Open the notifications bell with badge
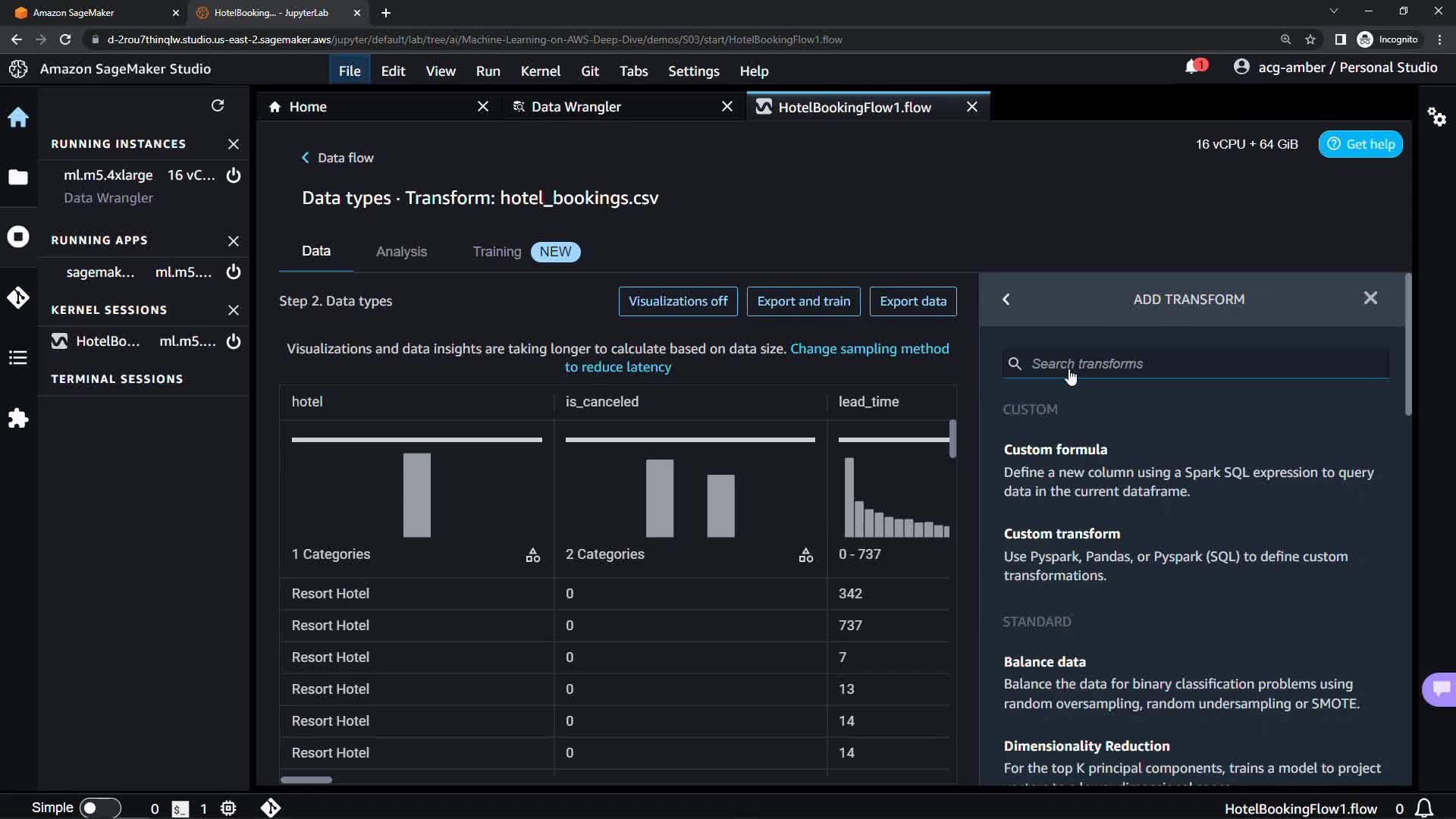This screenshot has width=1456, height=819. (1194, 67)
